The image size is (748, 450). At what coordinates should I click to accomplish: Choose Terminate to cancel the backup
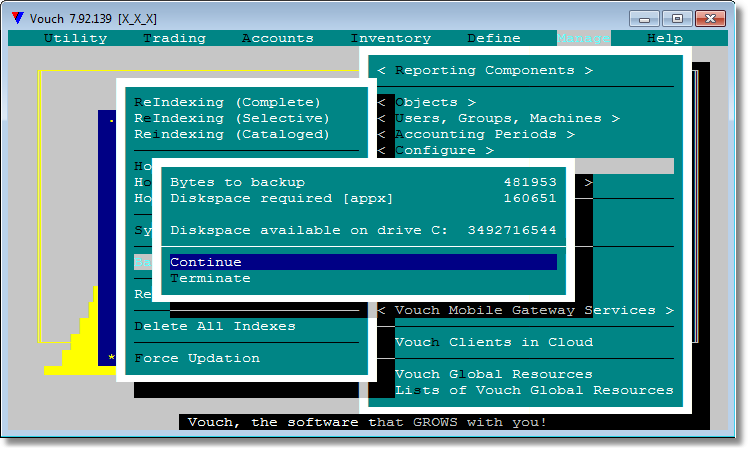click(210, 278)
